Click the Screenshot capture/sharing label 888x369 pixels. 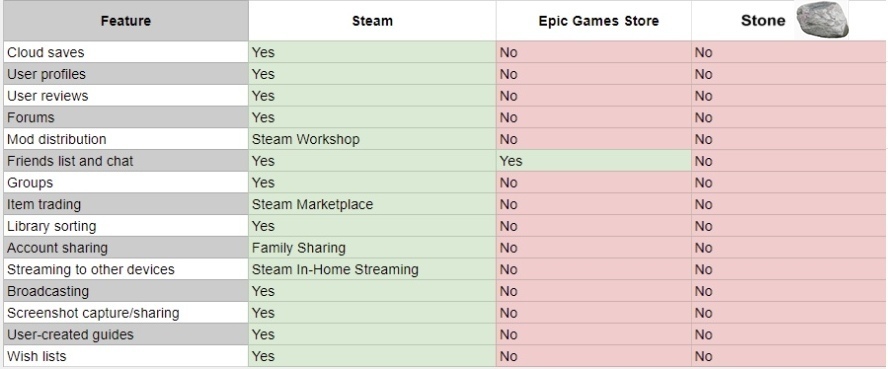tap(126, 313)
